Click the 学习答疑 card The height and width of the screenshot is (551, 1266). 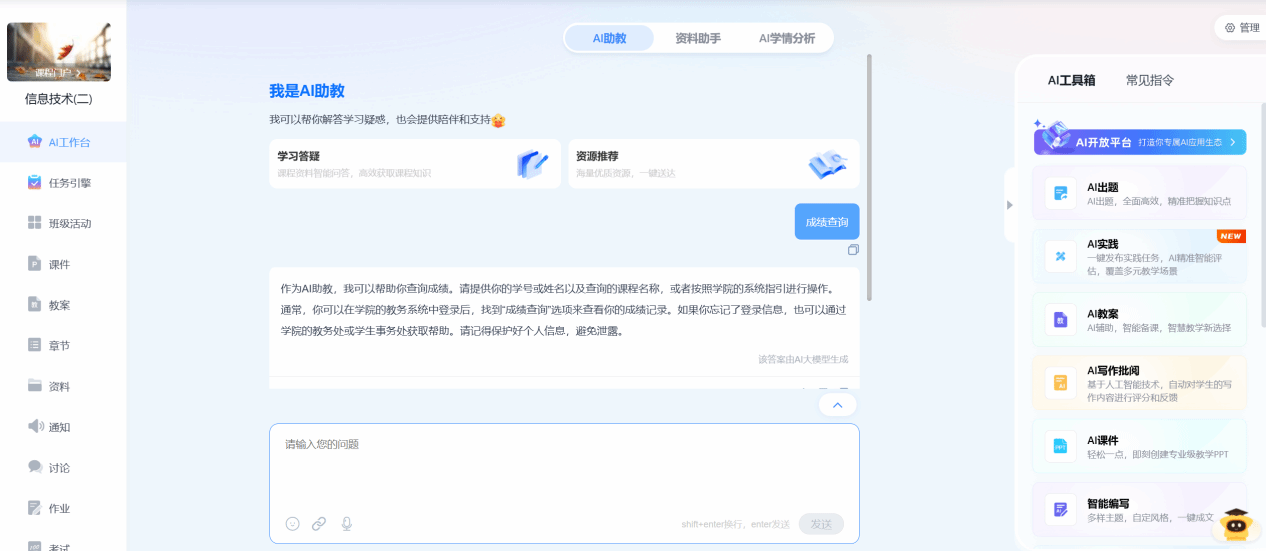pos(414,164)
